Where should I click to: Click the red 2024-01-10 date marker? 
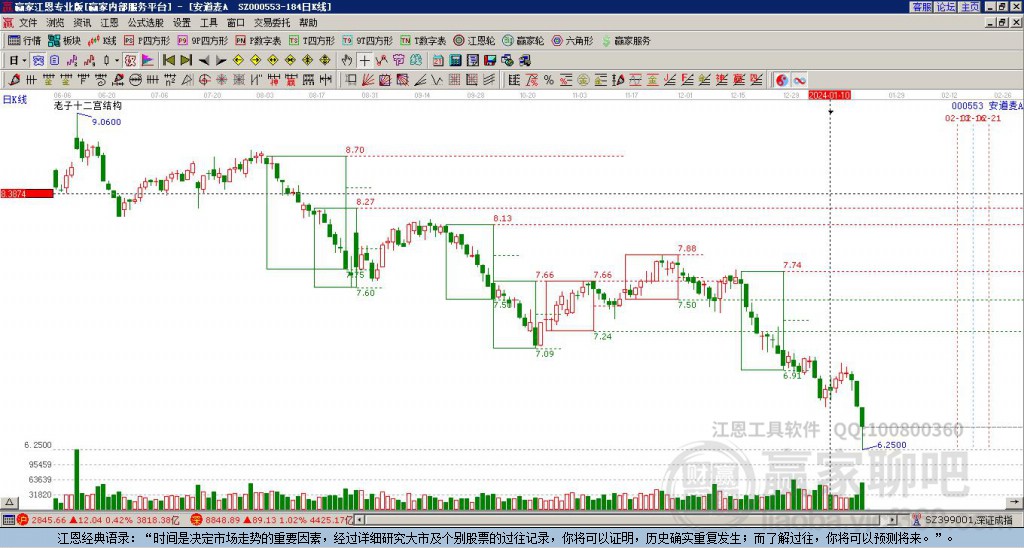829,95
